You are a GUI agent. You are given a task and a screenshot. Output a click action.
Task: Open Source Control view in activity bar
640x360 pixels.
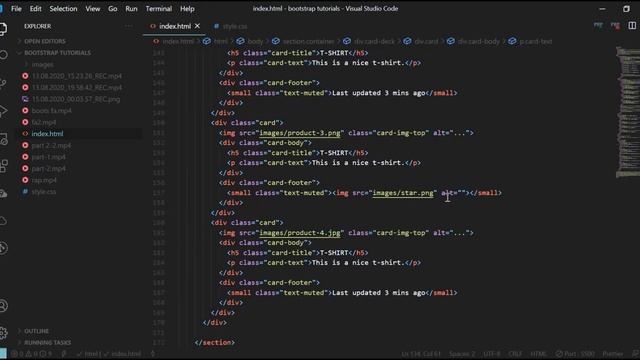pos(3,83)
